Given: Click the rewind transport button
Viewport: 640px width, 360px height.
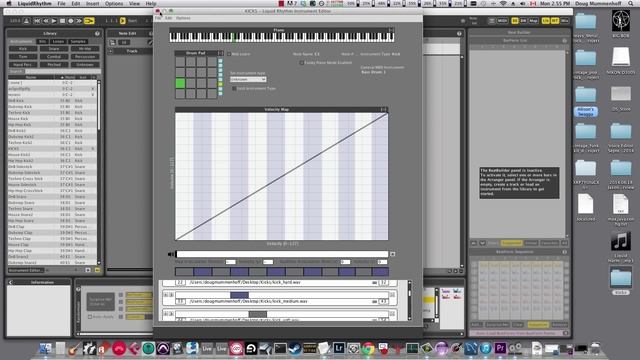Looking at the screenshot, I should pos(46,21).
